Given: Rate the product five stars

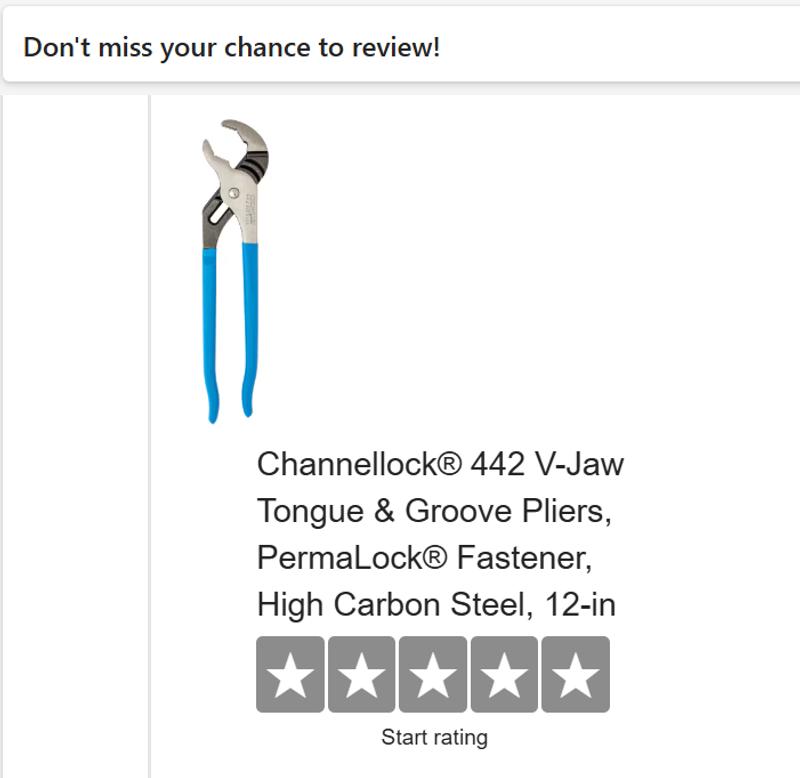Looking at the screenshot, I should [575, 675].
